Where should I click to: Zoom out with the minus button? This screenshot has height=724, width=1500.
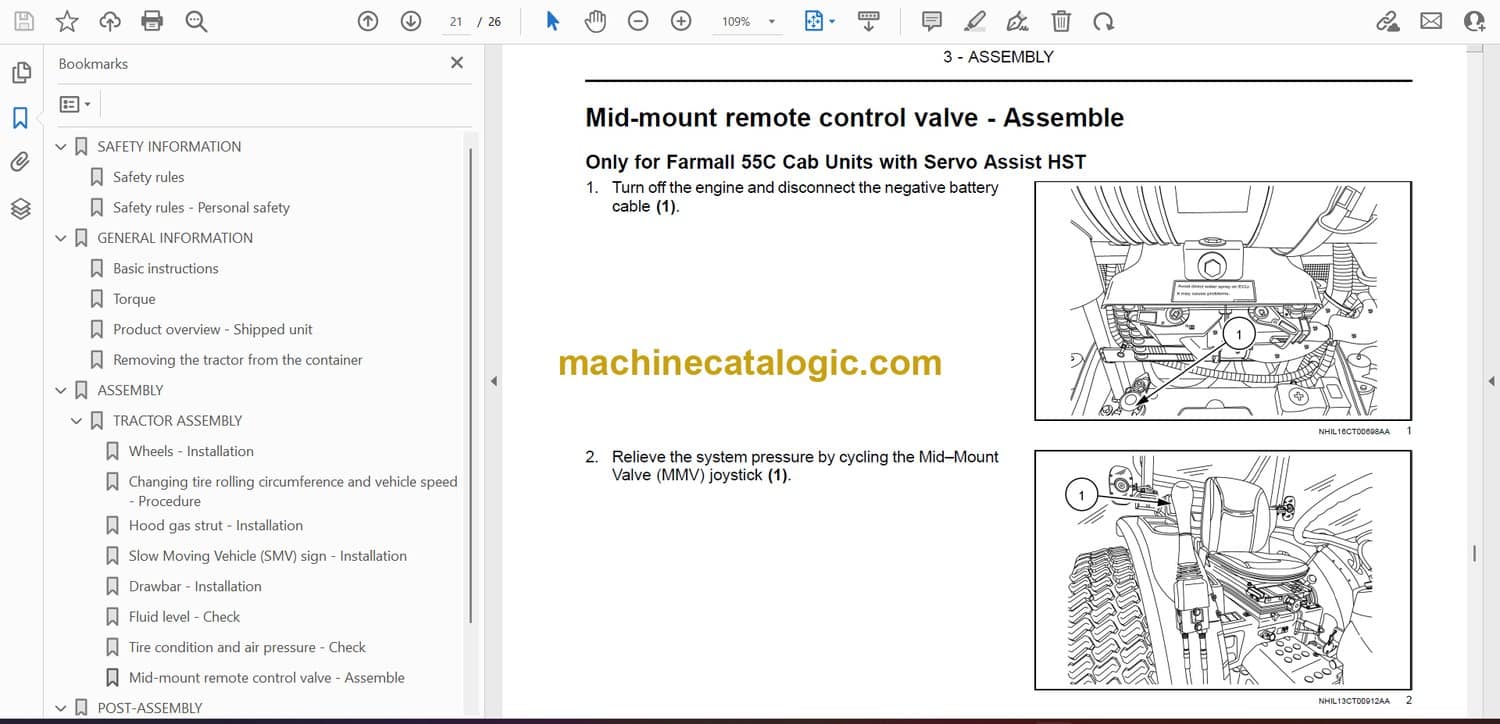coord(639,21)
